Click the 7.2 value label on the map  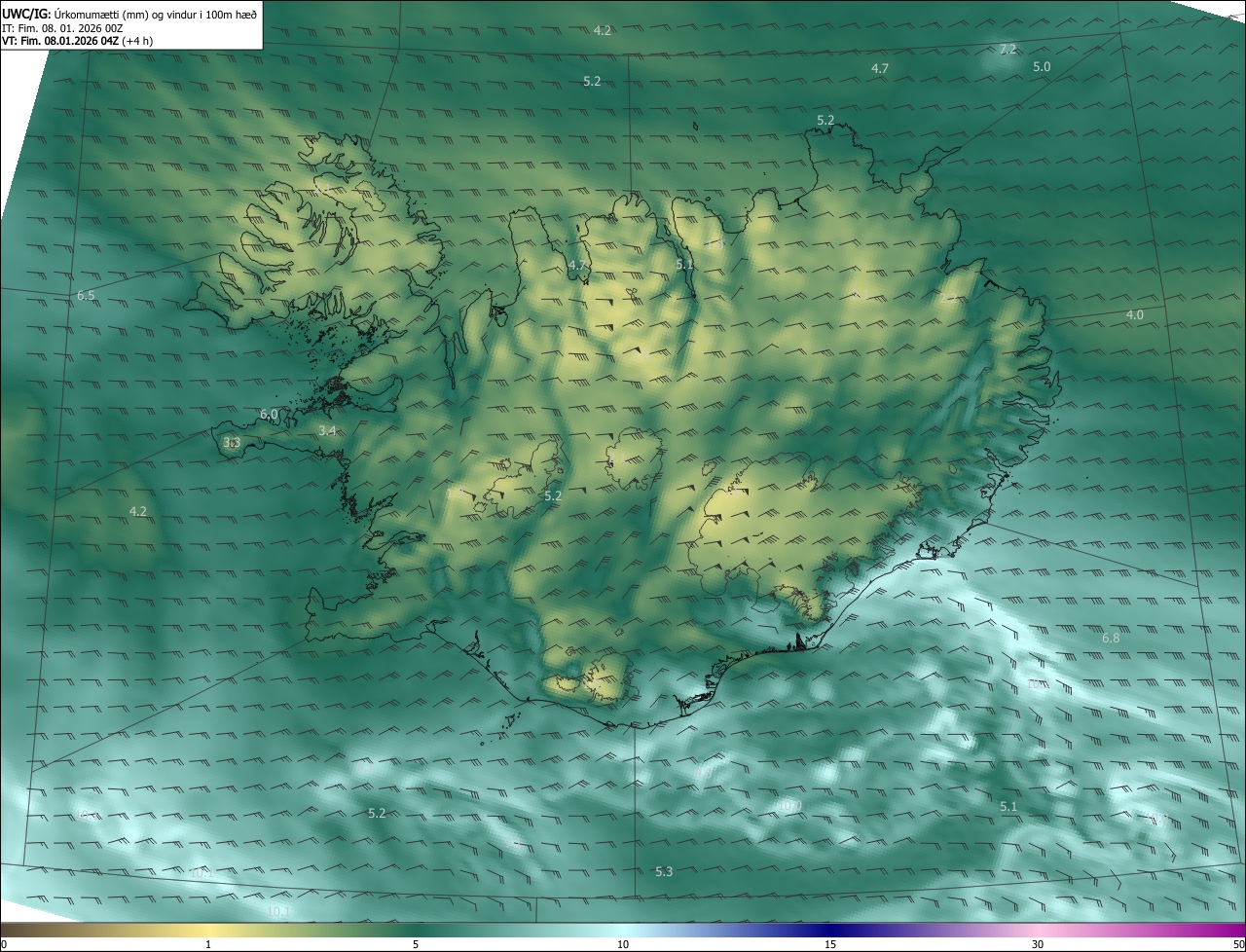pos(1008,50)
